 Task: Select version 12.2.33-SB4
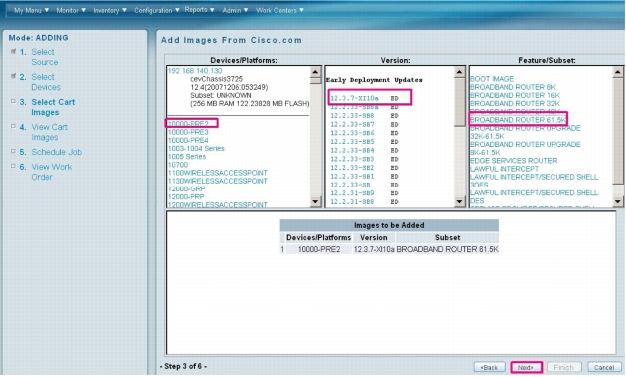[x=352, y=151]
